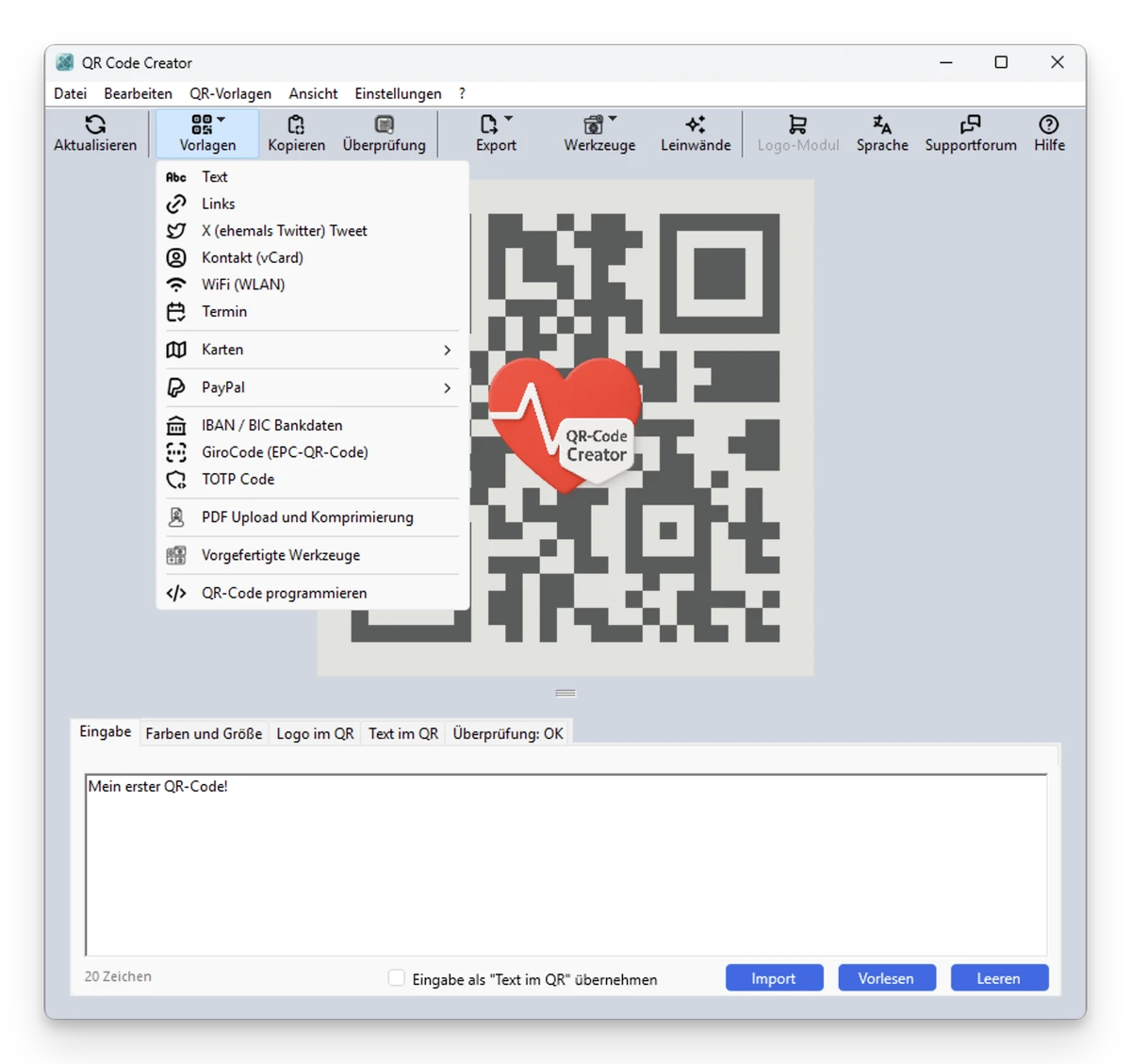Click the Kopieren copy icon
The image size is (1131, 1064).
coord(296,124)
